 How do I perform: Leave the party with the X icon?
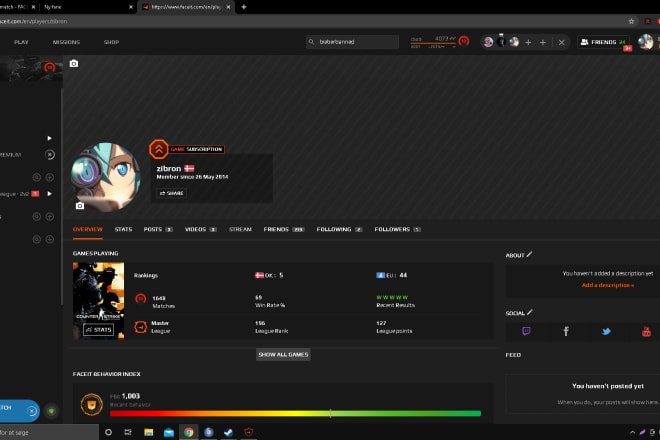[x=562, y=42]
